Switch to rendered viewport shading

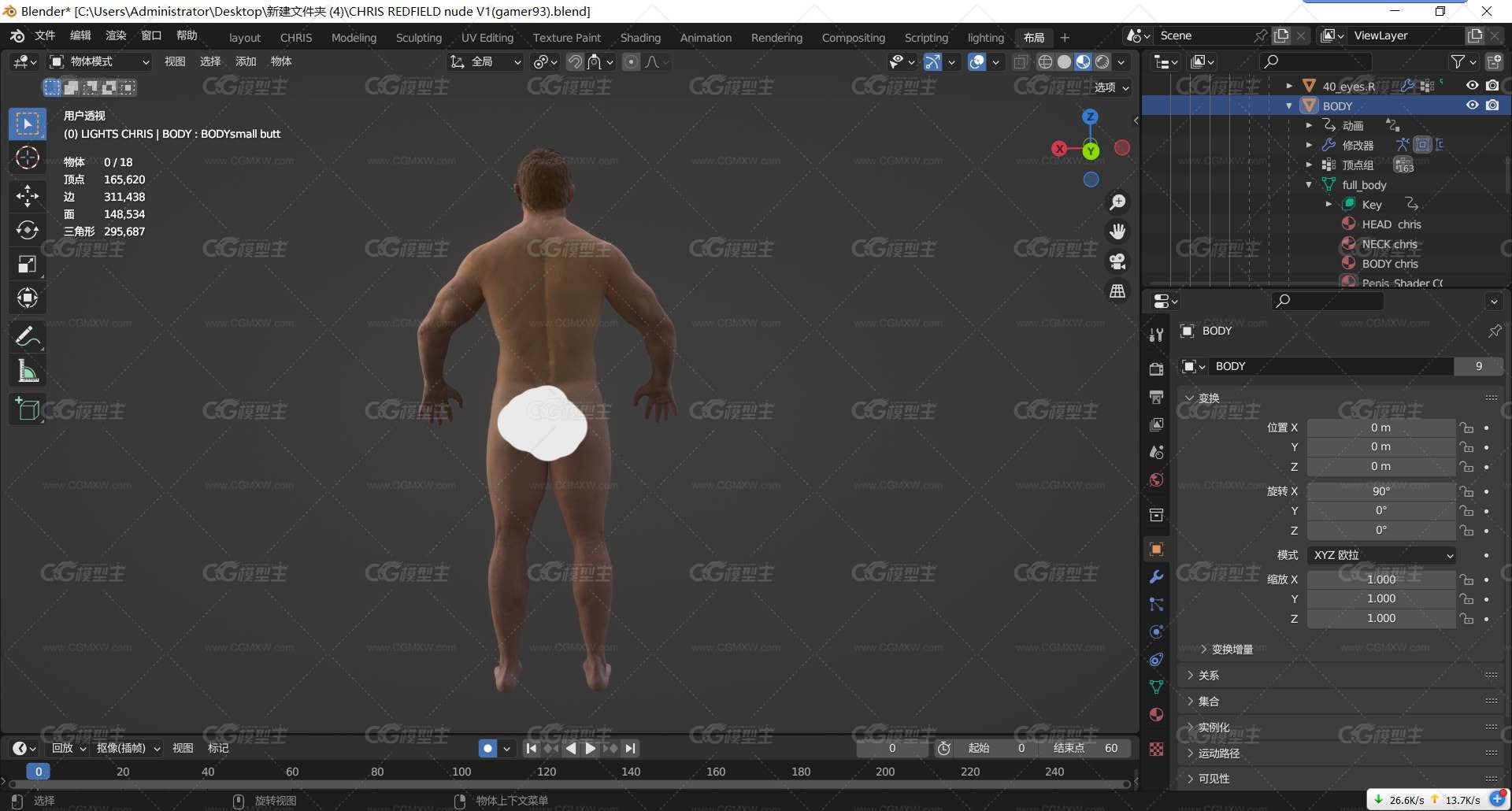pyautogui.click(x=1102, y=61)
